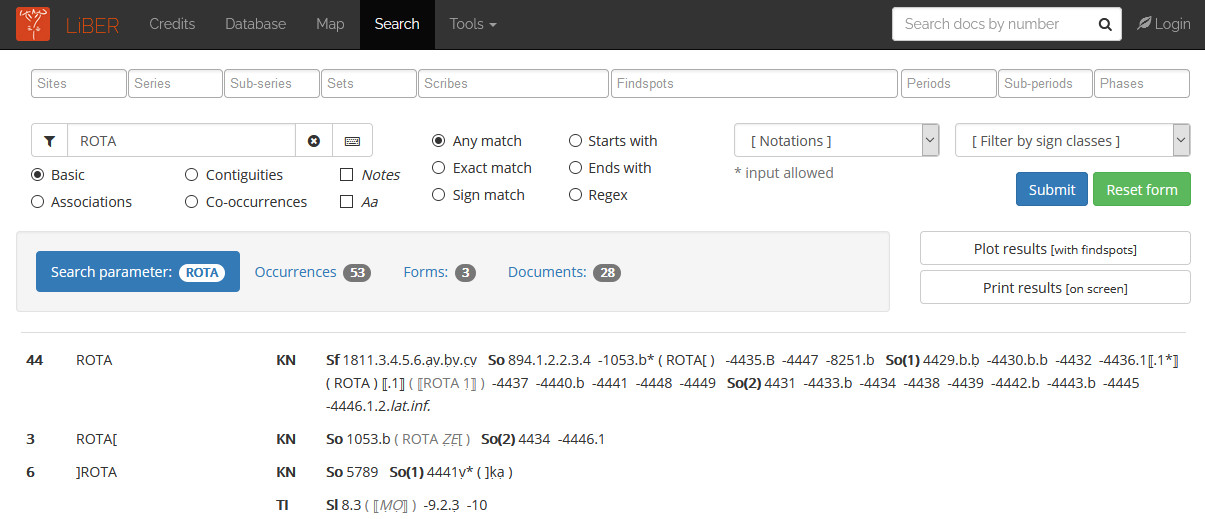Open the Notations dropdown
1205x519 pixels.
[x=836, y=141]
